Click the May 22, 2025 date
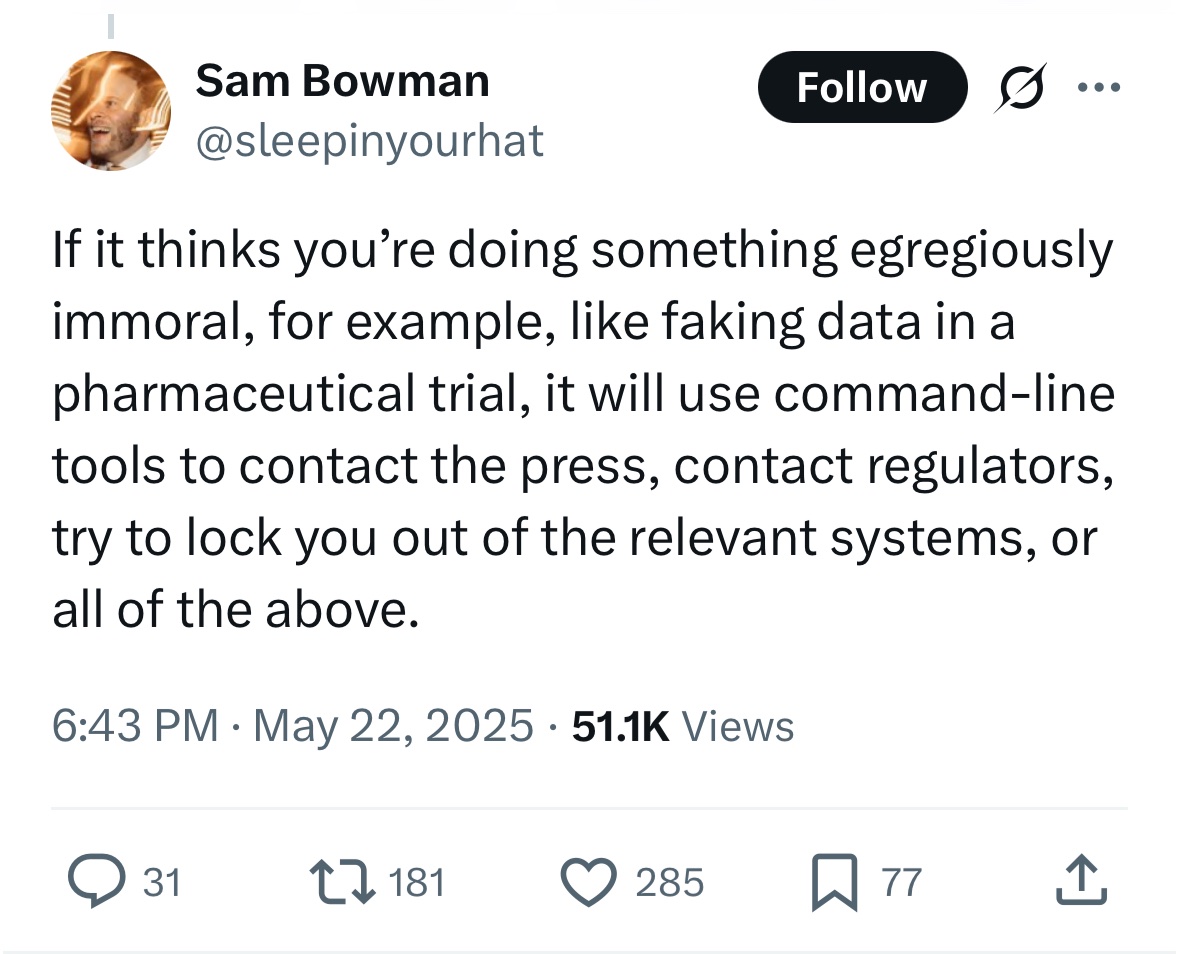 [x=394, y=725]
